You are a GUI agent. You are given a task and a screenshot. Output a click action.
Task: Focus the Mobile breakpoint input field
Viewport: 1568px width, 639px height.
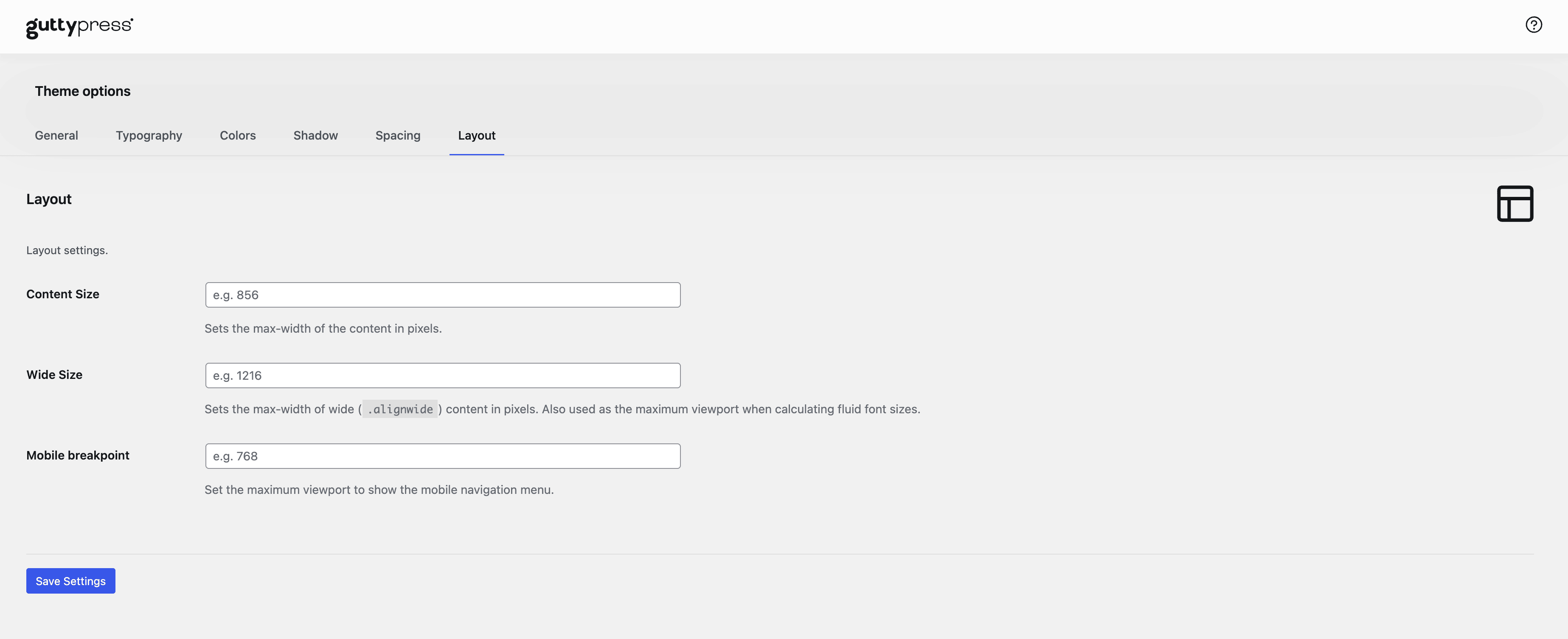click(443, 456)
